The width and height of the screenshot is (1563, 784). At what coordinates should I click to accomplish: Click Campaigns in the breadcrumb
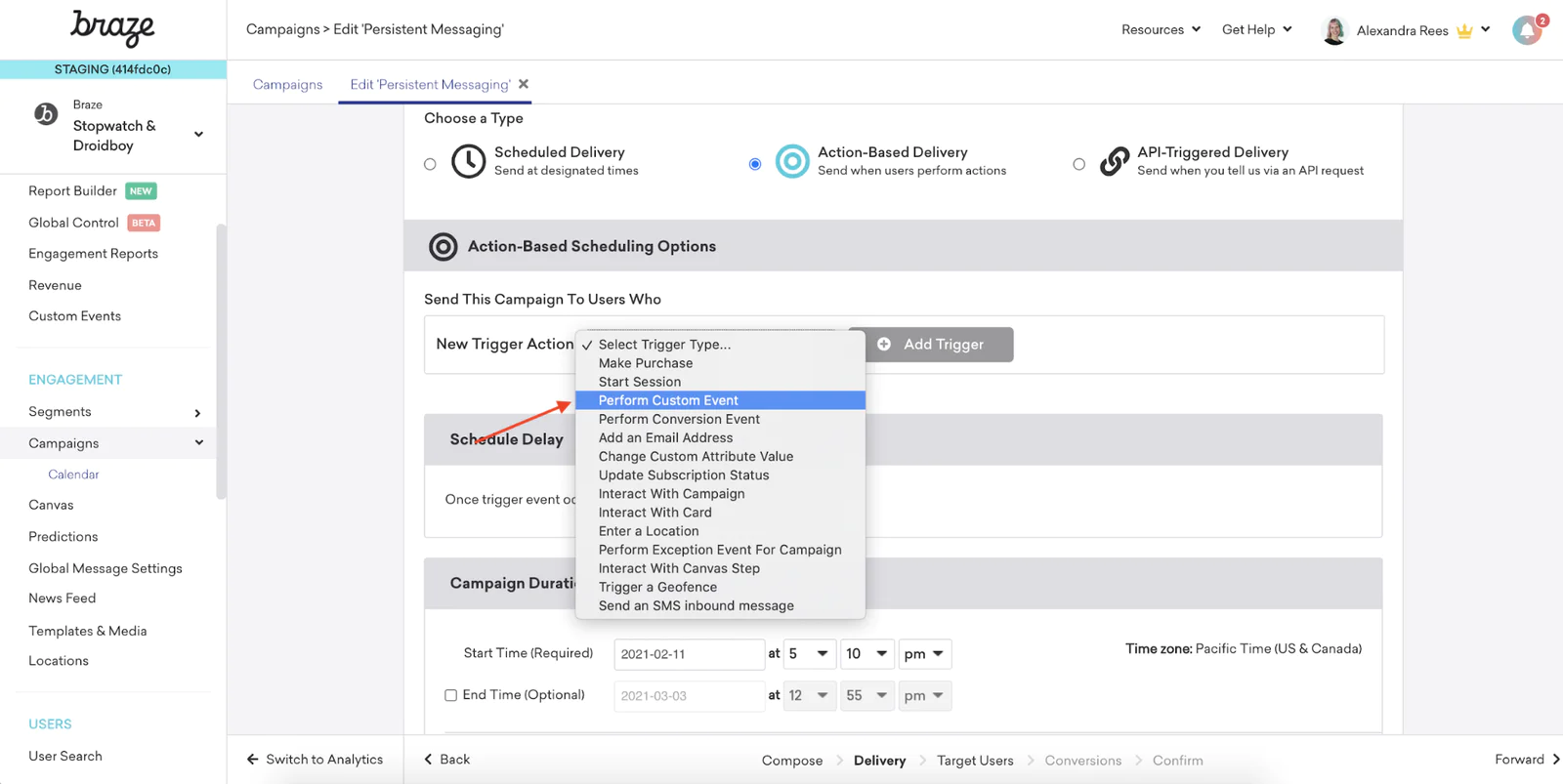[x=282, y=29]
